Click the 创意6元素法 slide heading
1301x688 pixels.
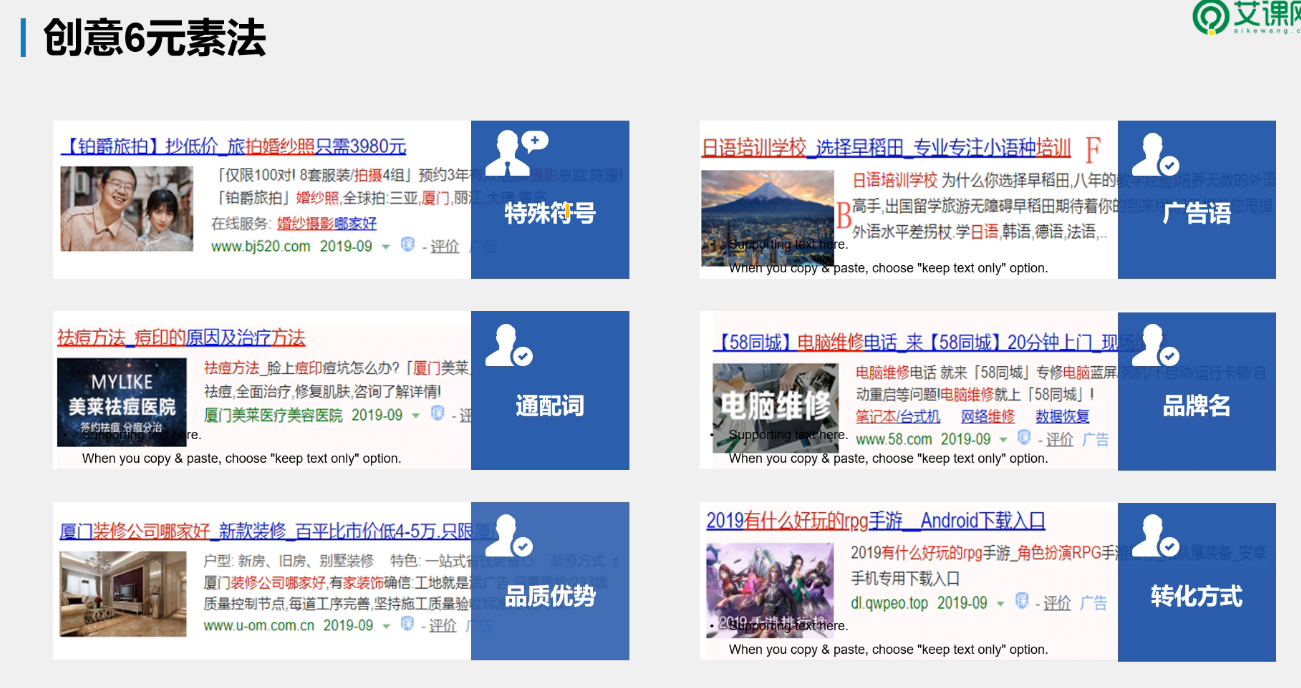tap(155, 38)
